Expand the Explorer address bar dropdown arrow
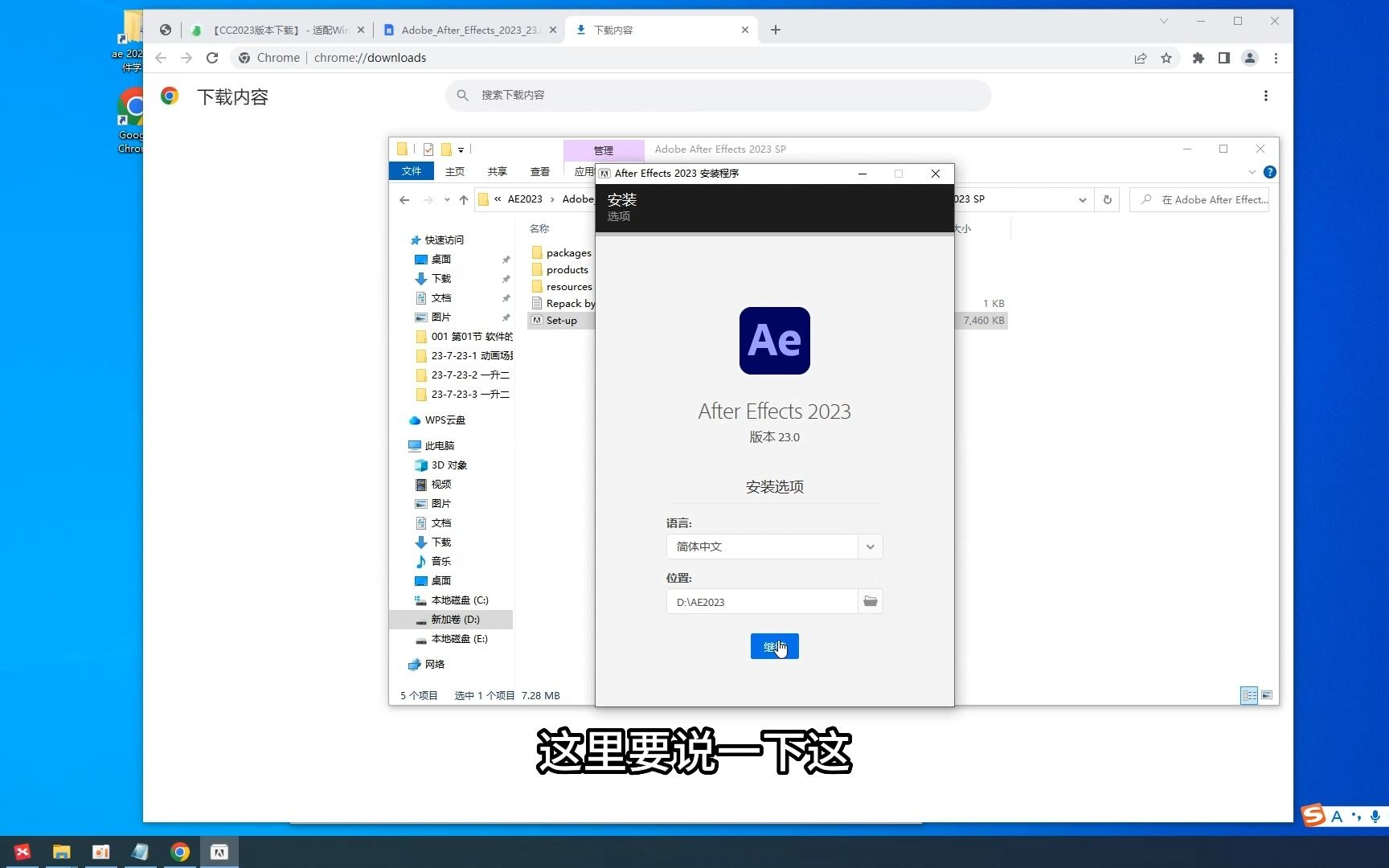The height and width of the screenshot is (868, 1389). (x=1082, y=199)
